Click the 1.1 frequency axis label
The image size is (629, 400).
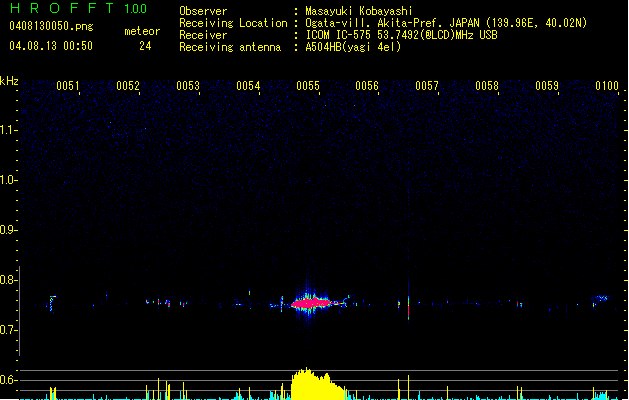tap(8, 130)
